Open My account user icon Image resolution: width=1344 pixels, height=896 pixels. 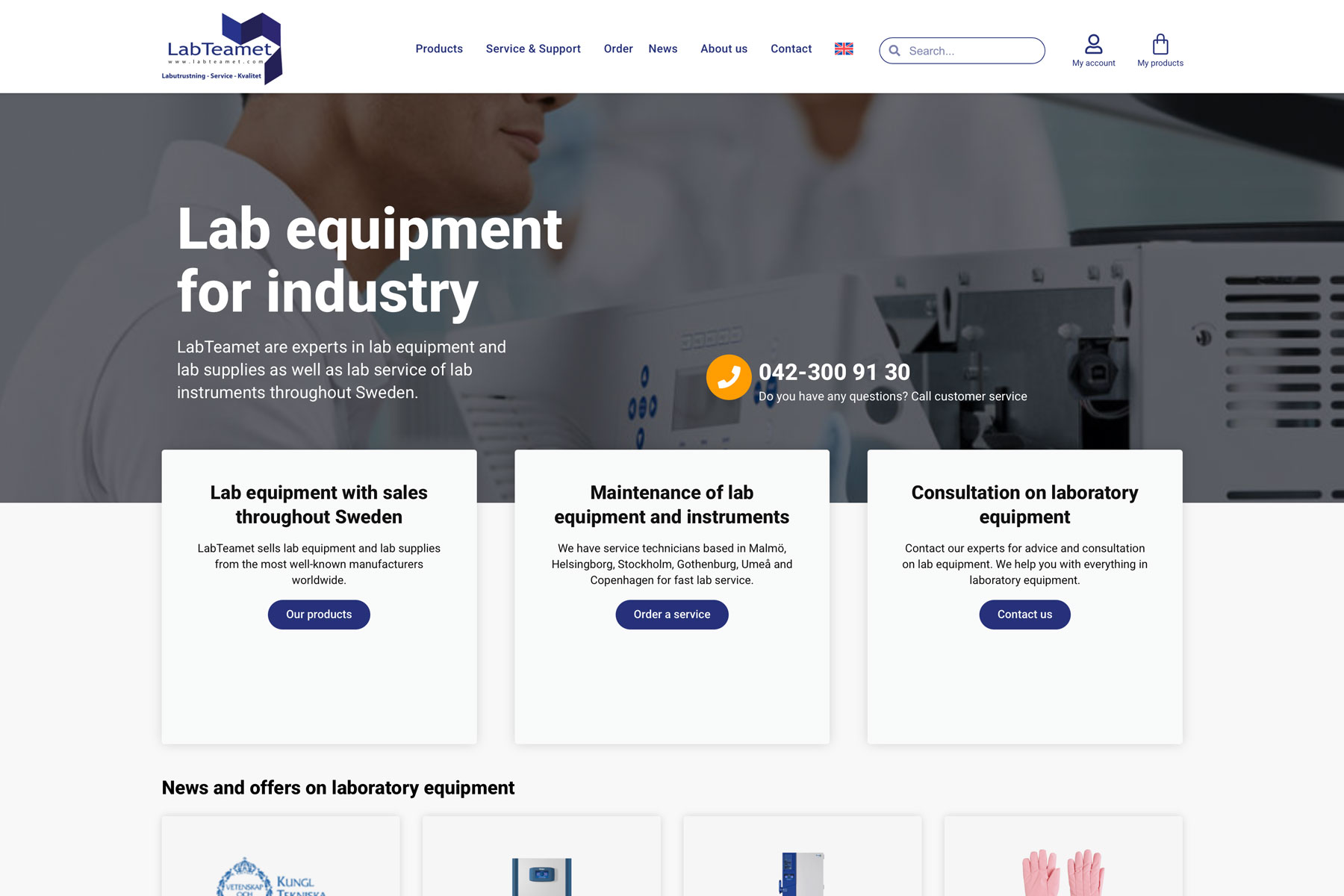[1093, 45]
